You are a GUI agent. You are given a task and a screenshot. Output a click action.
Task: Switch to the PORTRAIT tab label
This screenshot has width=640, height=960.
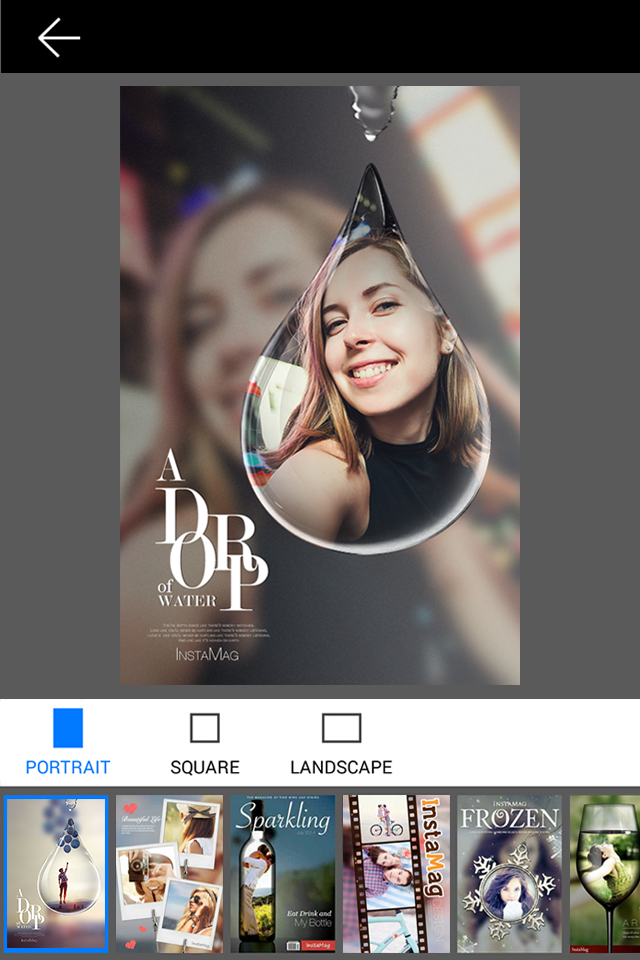pos(68,767)
